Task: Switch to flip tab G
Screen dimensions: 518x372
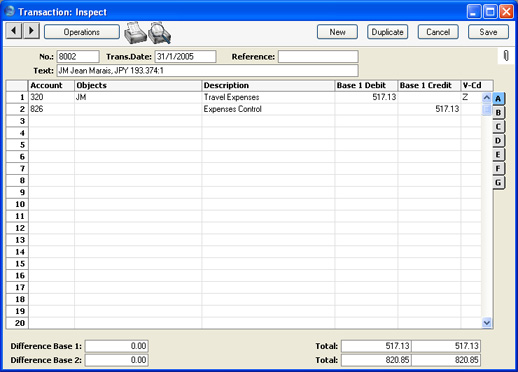Action: pyautogui.click(x=498, y=183)
